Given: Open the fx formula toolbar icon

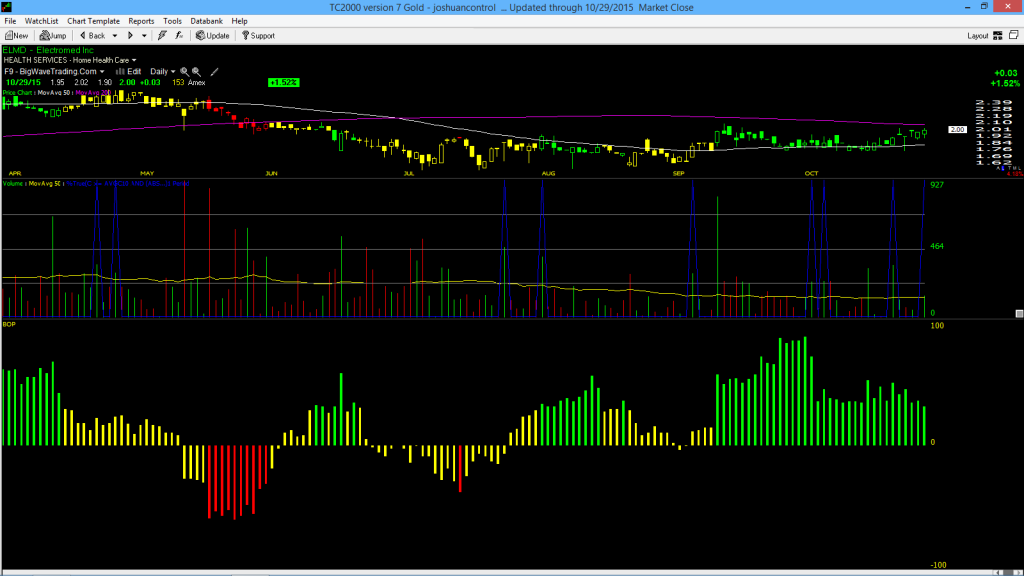Looking at the screenshot, I should 179,36.
